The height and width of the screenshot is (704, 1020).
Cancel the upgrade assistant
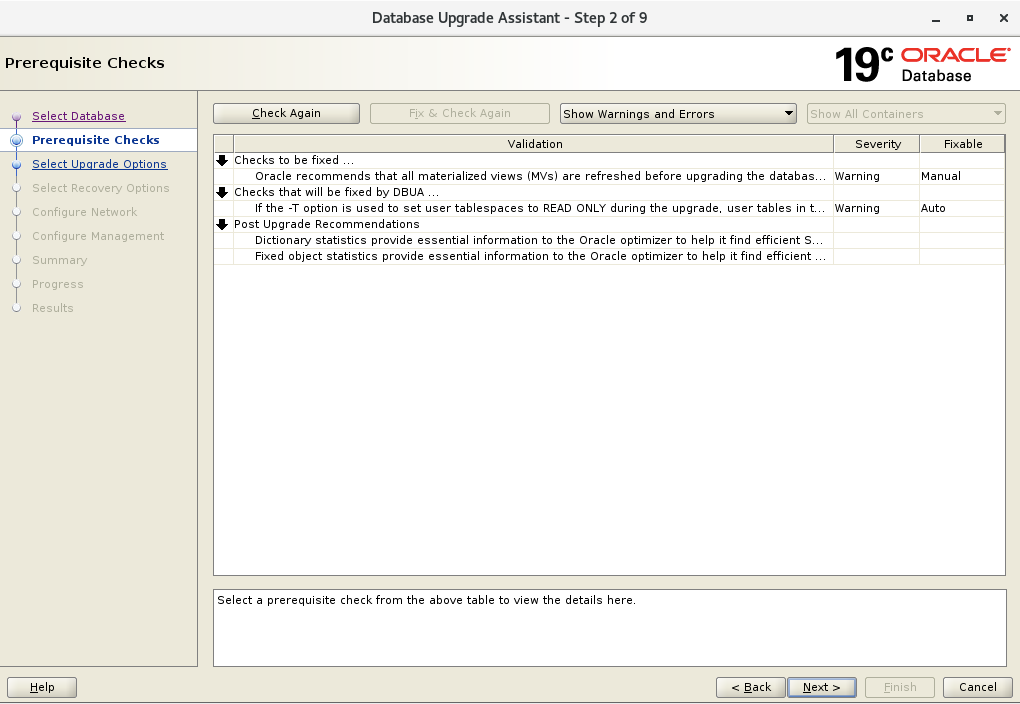(x=978, y=687)
